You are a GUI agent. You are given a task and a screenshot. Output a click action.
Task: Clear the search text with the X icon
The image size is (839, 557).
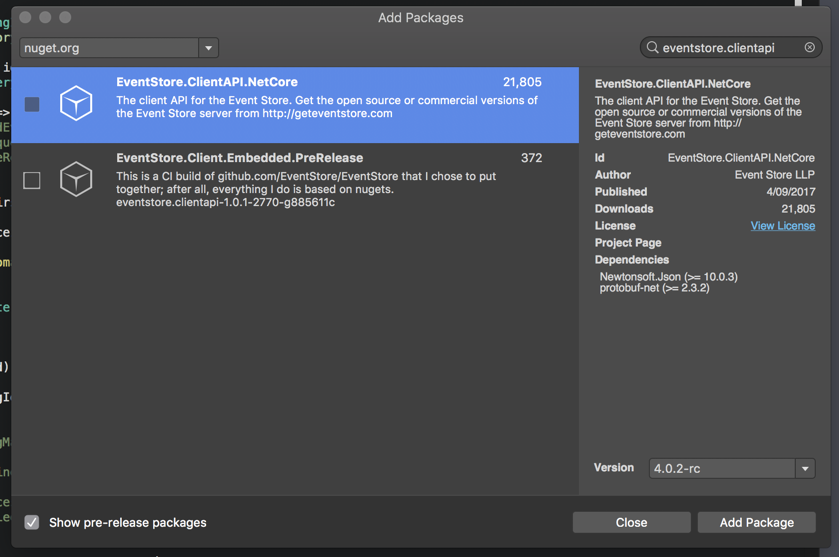(x=810, y=48)
